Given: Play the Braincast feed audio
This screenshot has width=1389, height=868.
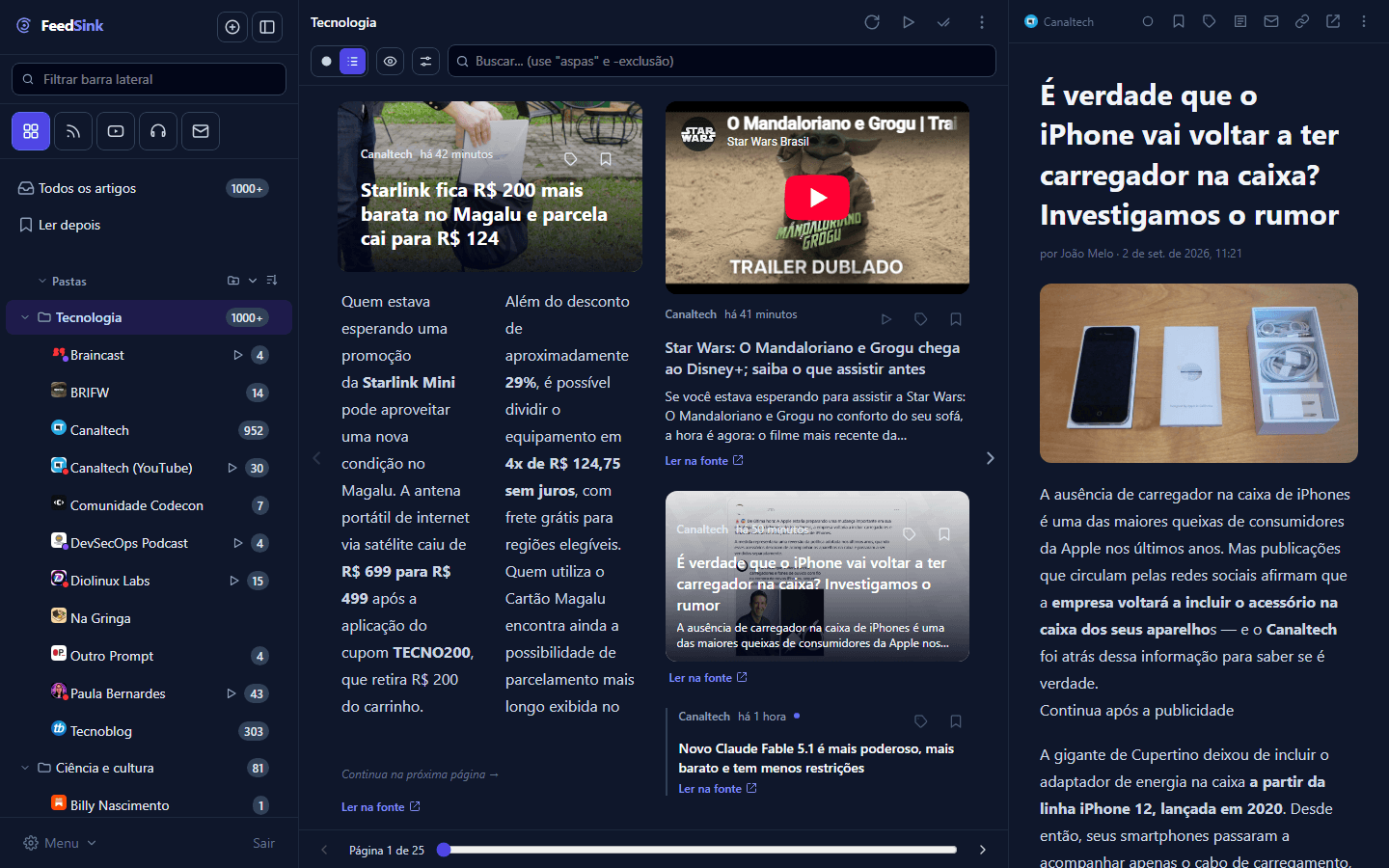Looking at the screenshot, I should 237,355.
